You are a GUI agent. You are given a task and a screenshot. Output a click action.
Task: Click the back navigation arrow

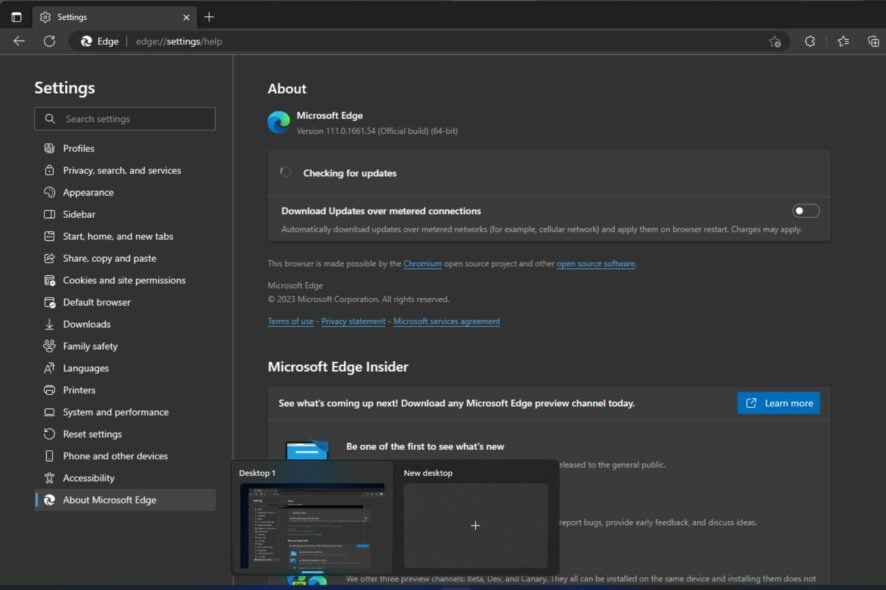click(x=19, y=41)
